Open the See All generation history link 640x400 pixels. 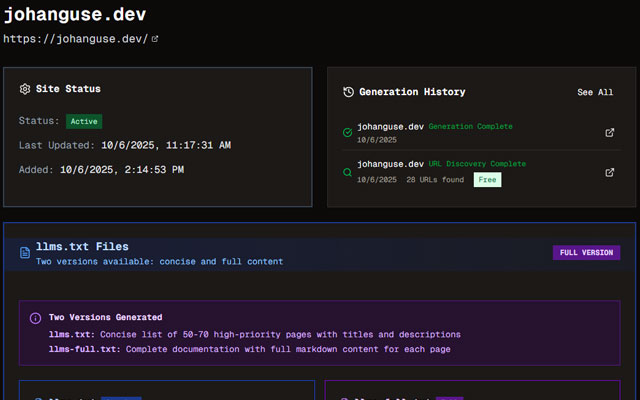pos(595,92)
